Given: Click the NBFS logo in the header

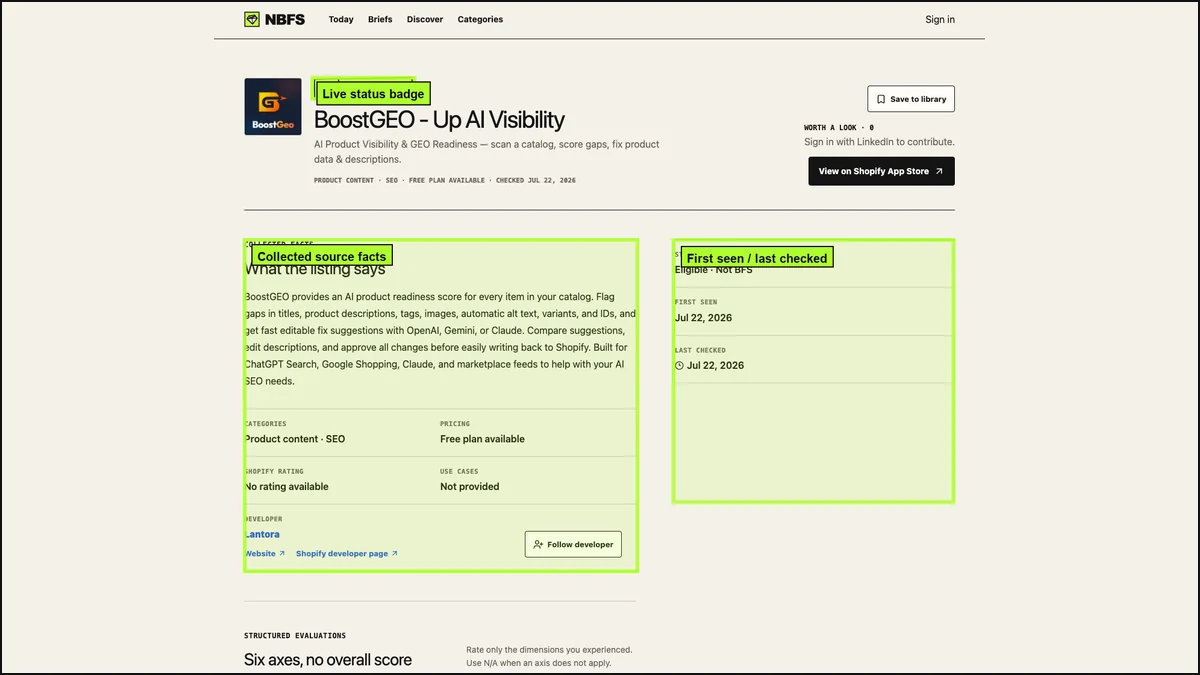Looking at the screenshot, I should 275,19.
